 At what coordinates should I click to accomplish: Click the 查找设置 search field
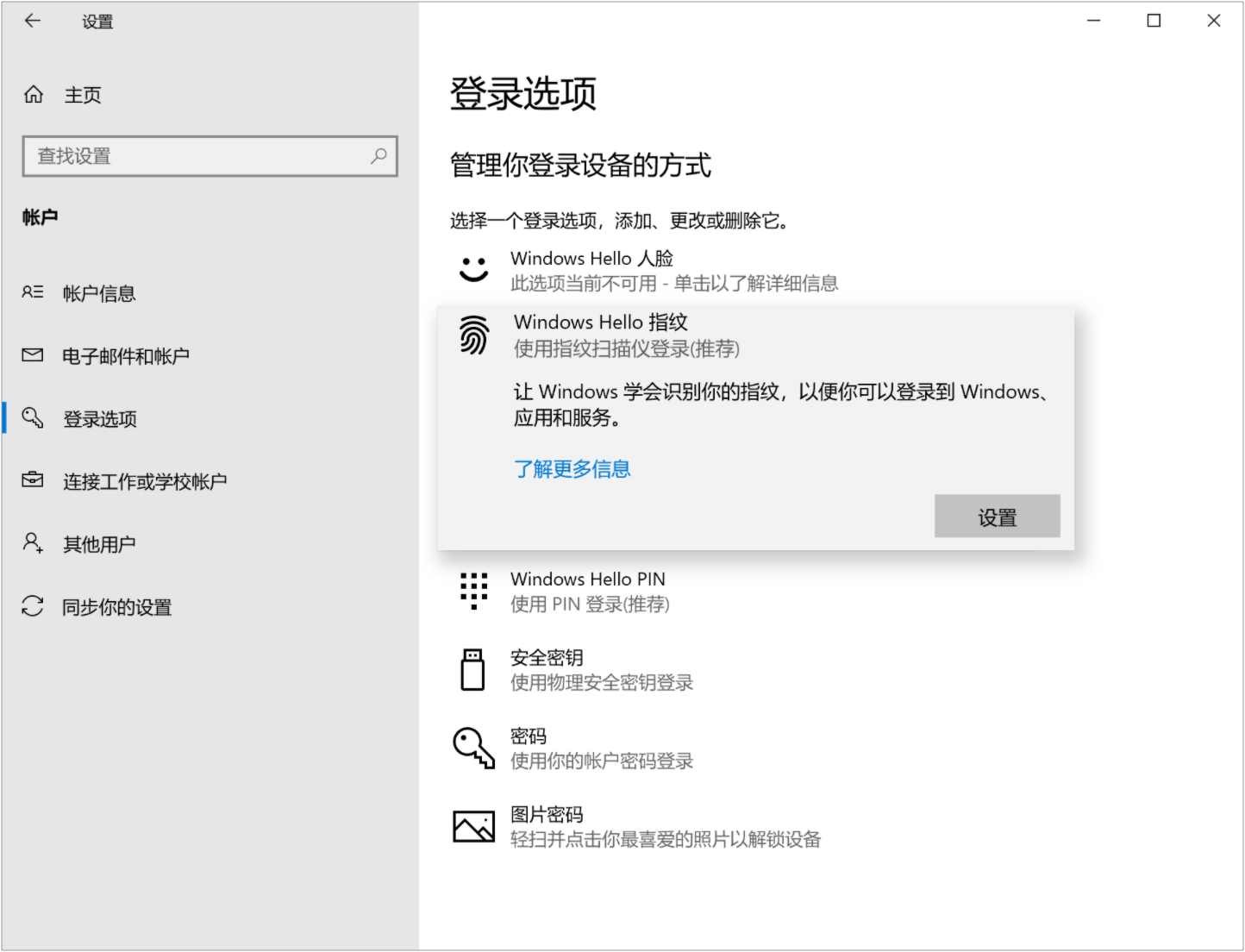[210, 156]
